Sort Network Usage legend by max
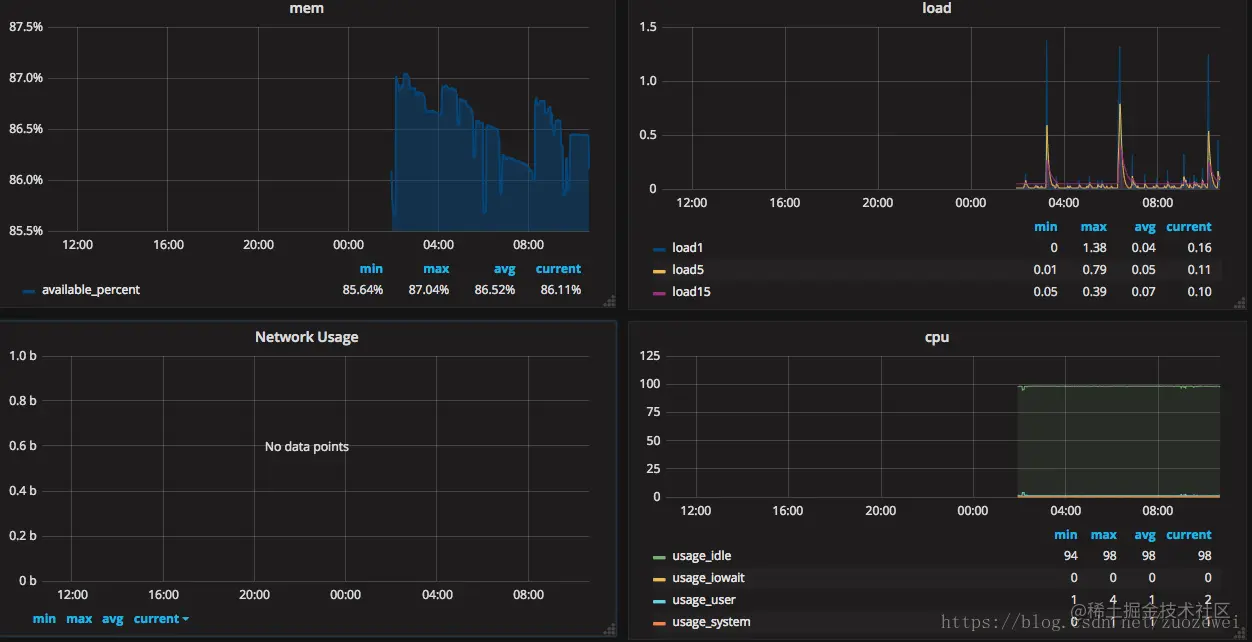 [x=79, y=619]
